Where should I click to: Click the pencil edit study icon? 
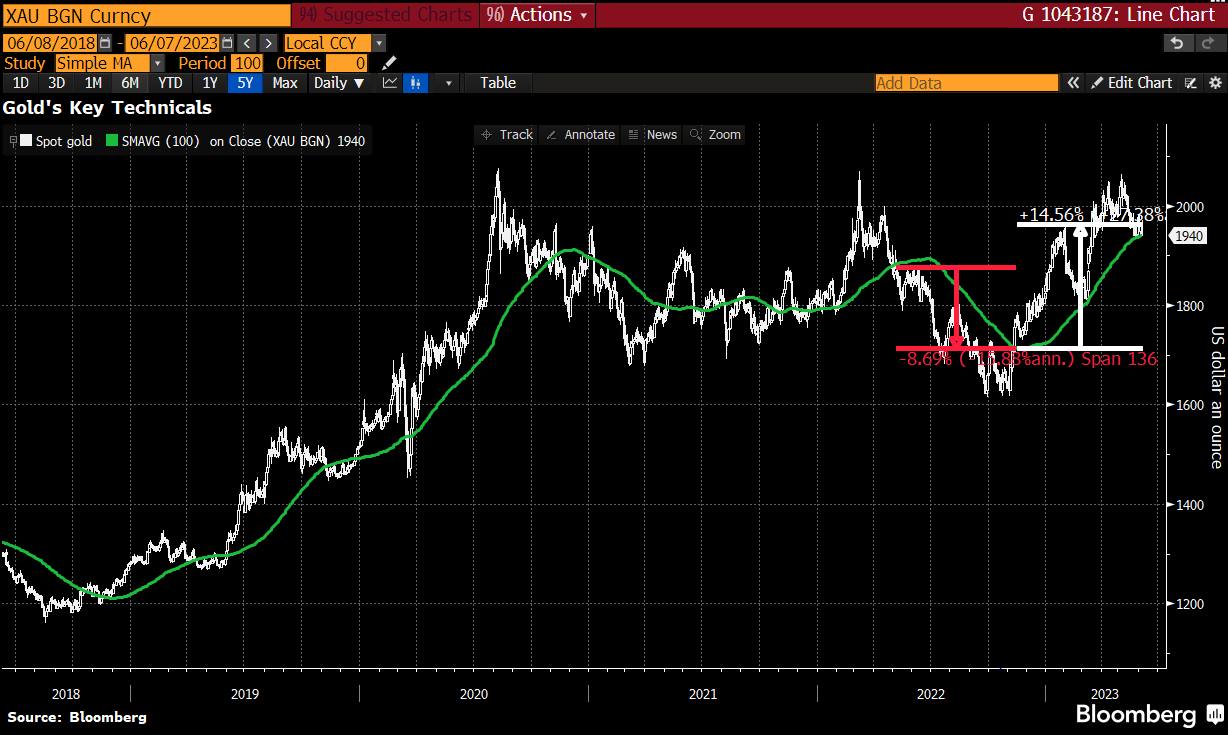pyautogui.click(x=390, y=63)
